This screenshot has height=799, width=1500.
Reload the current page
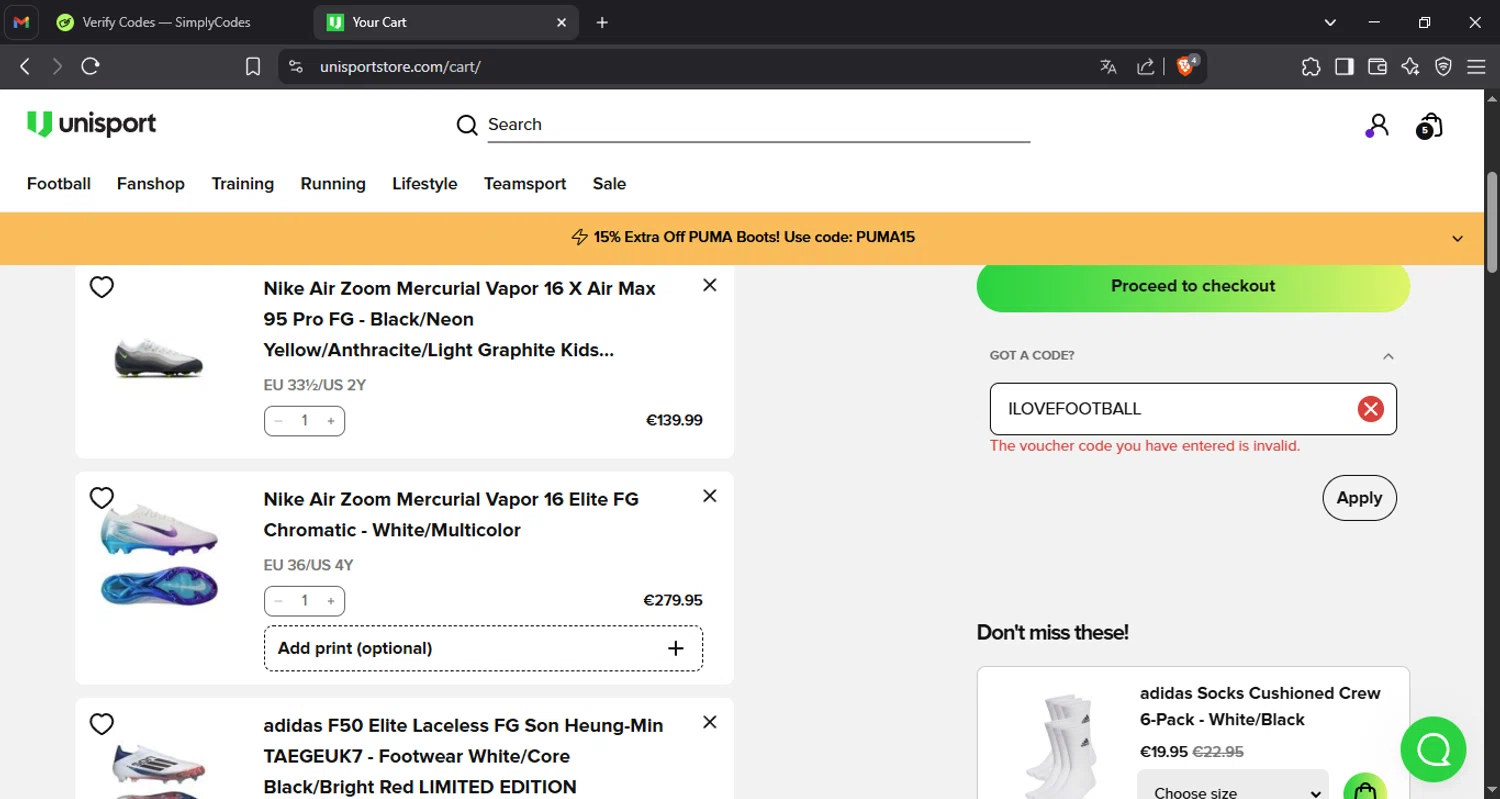pyautogui.click(x=91, y=66)
